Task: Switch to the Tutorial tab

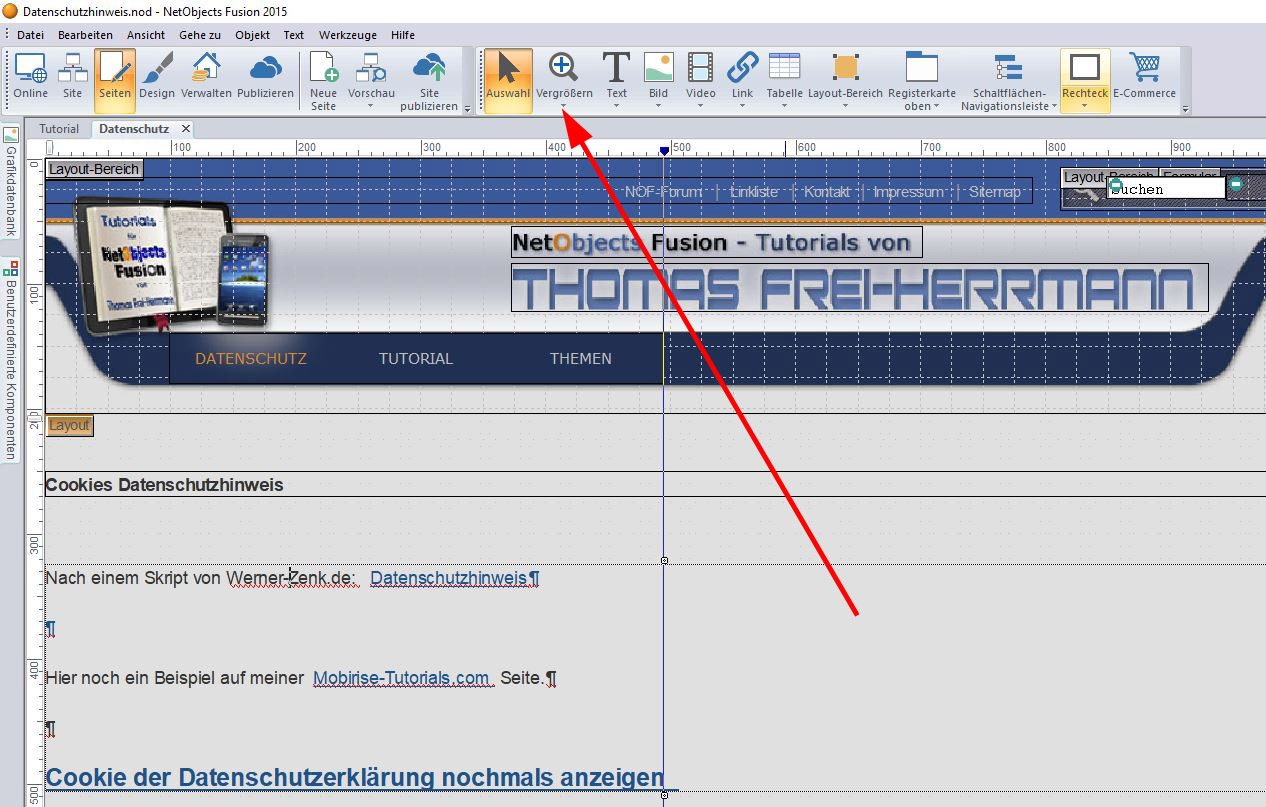Action: (x=59, y=129)
